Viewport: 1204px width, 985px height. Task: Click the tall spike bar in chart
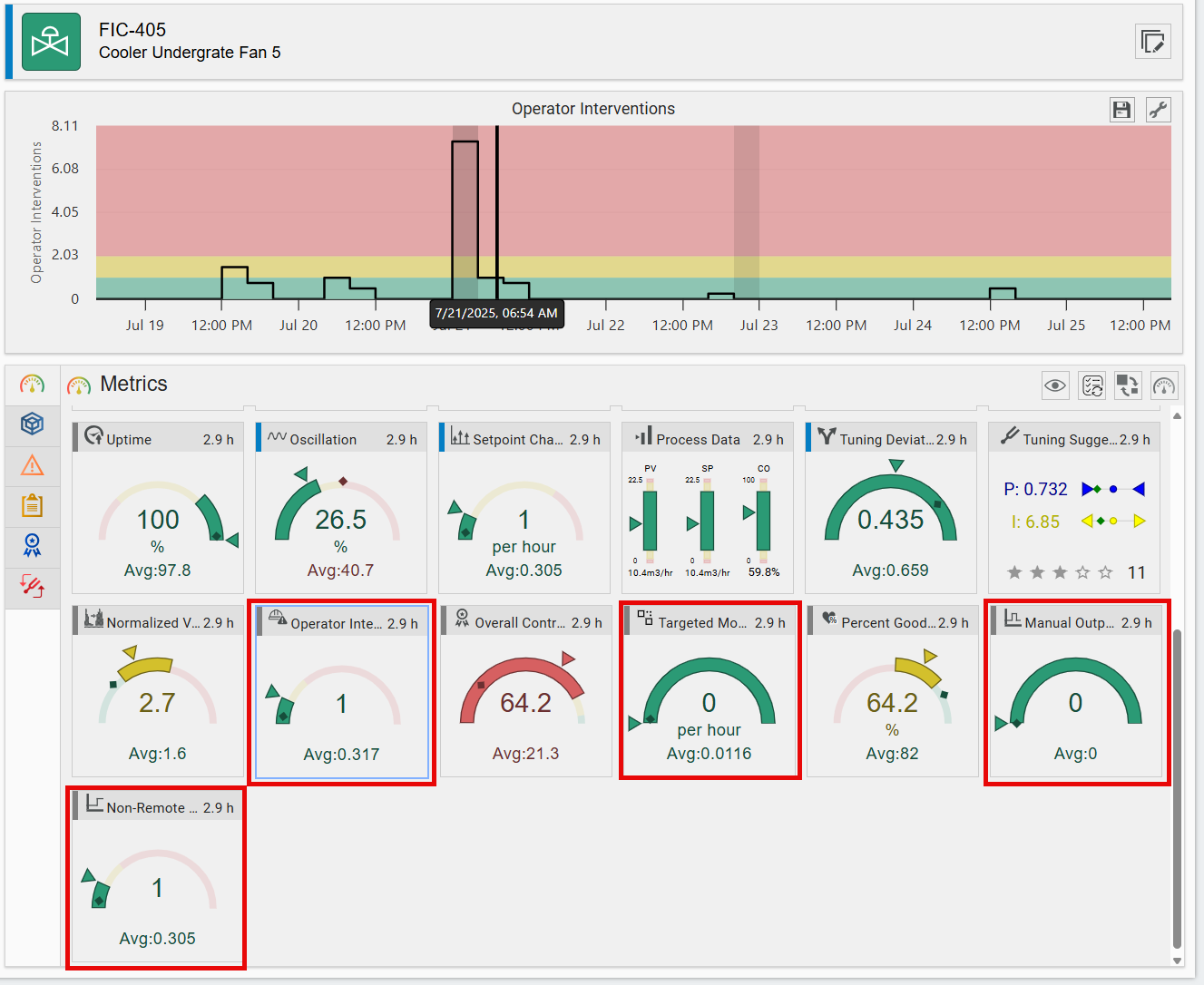pyautogui.click(x=465, y=220)
